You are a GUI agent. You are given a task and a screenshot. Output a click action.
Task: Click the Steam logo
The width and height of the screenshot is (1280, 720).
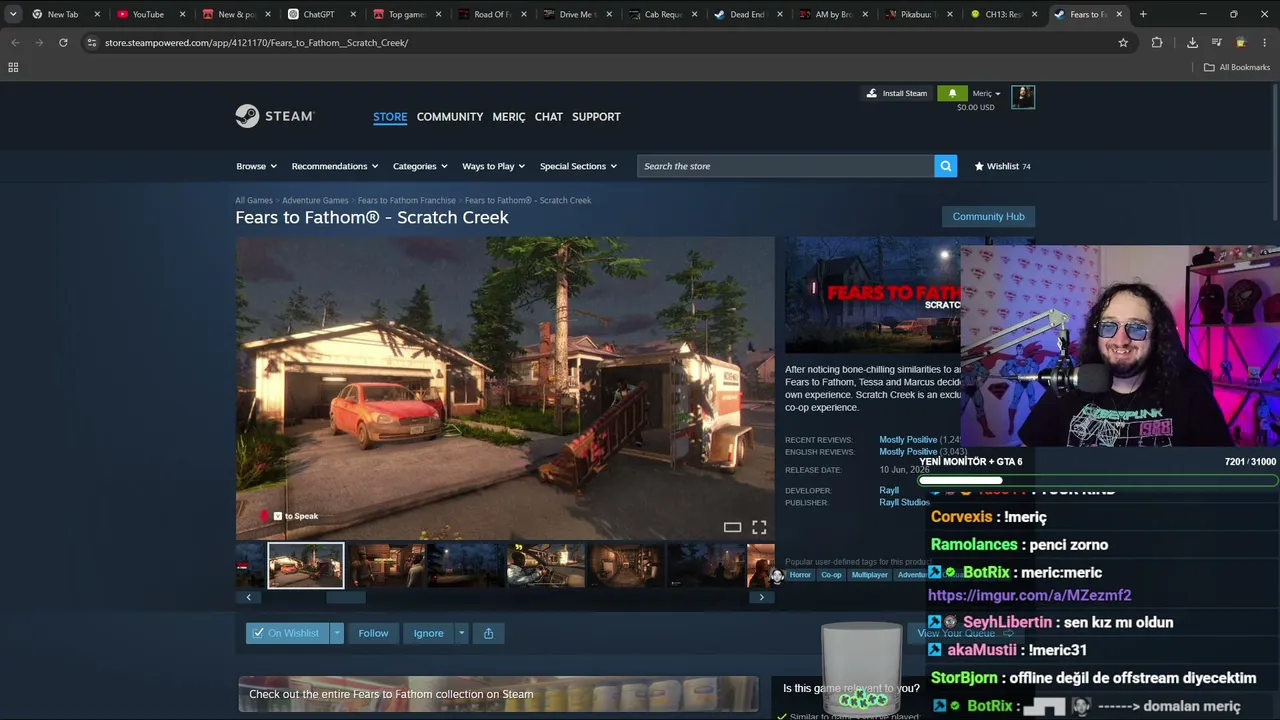point(275,116)
